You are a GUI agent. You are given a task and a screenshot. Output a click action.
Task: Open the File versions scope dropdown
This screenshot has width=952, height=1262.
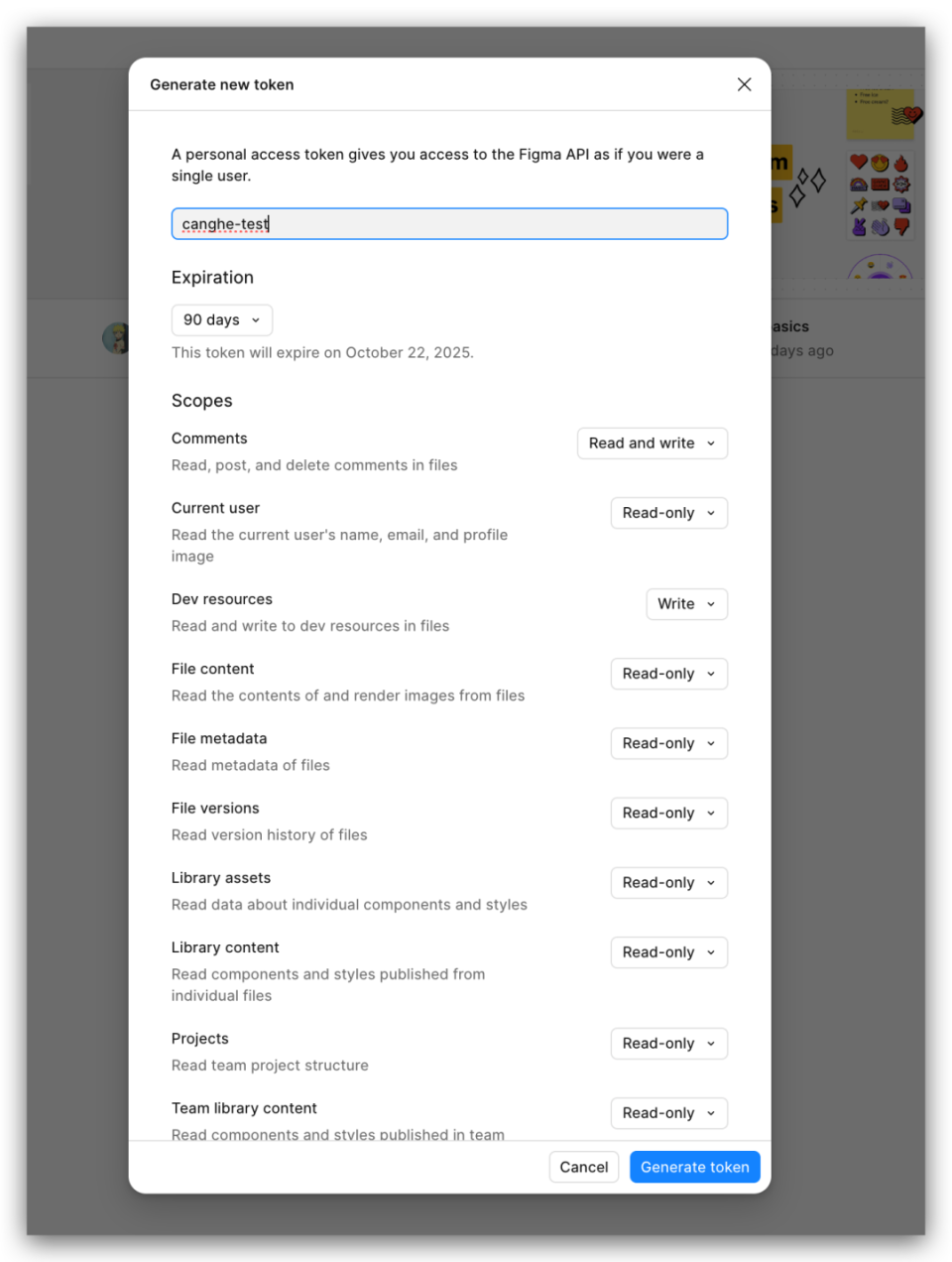668,813
